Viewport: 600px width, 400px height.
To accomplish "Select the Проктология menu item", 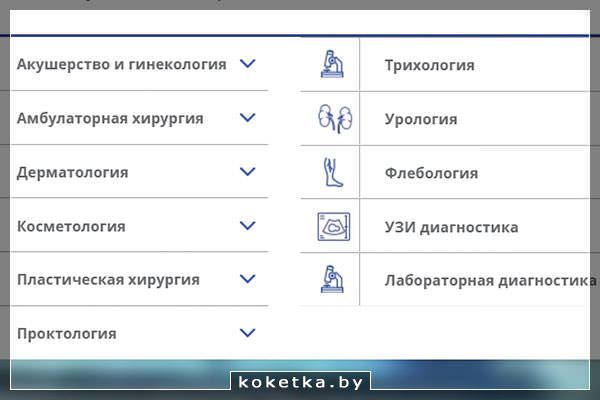I will [67, 334].
